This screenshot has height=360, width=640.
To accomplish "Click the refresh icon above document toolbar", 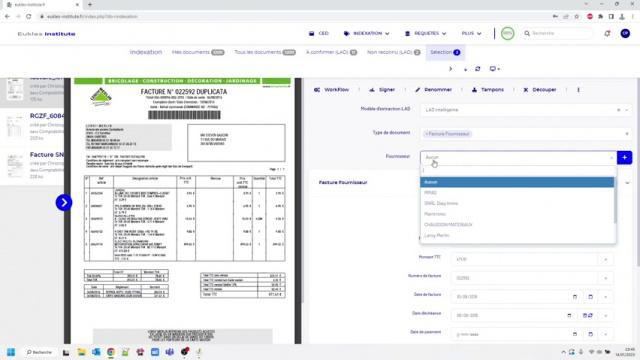I will point(478,69).
